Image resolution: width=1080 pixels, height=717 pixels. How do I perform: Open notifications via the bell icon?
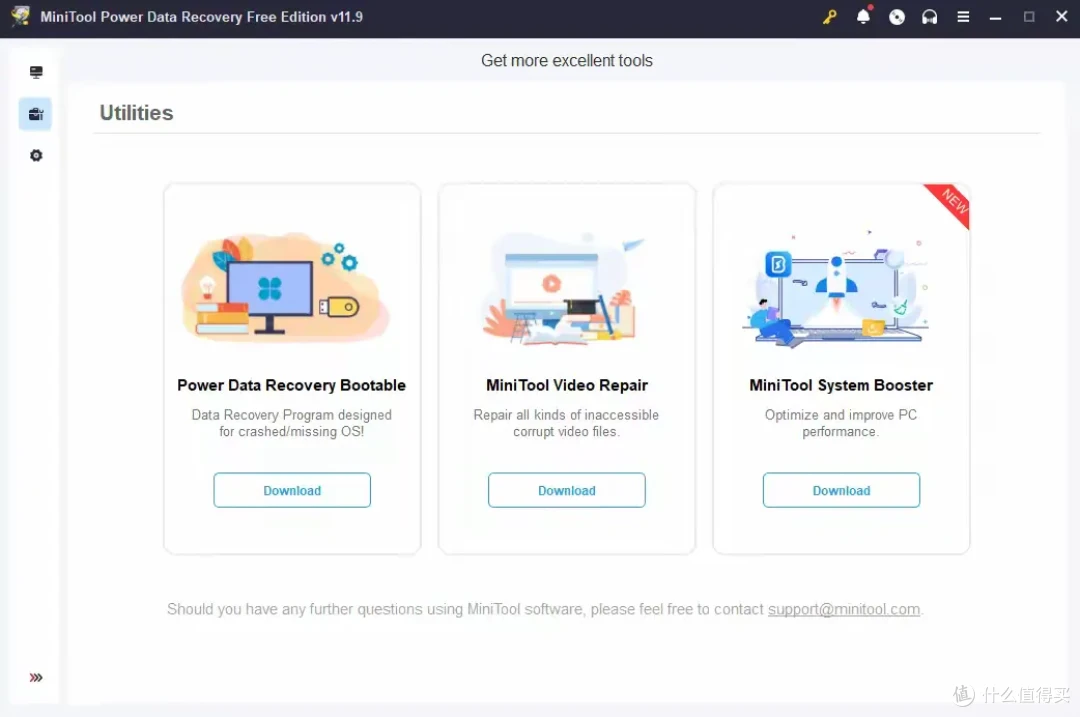pyautogui.click(x=863, y=16)
